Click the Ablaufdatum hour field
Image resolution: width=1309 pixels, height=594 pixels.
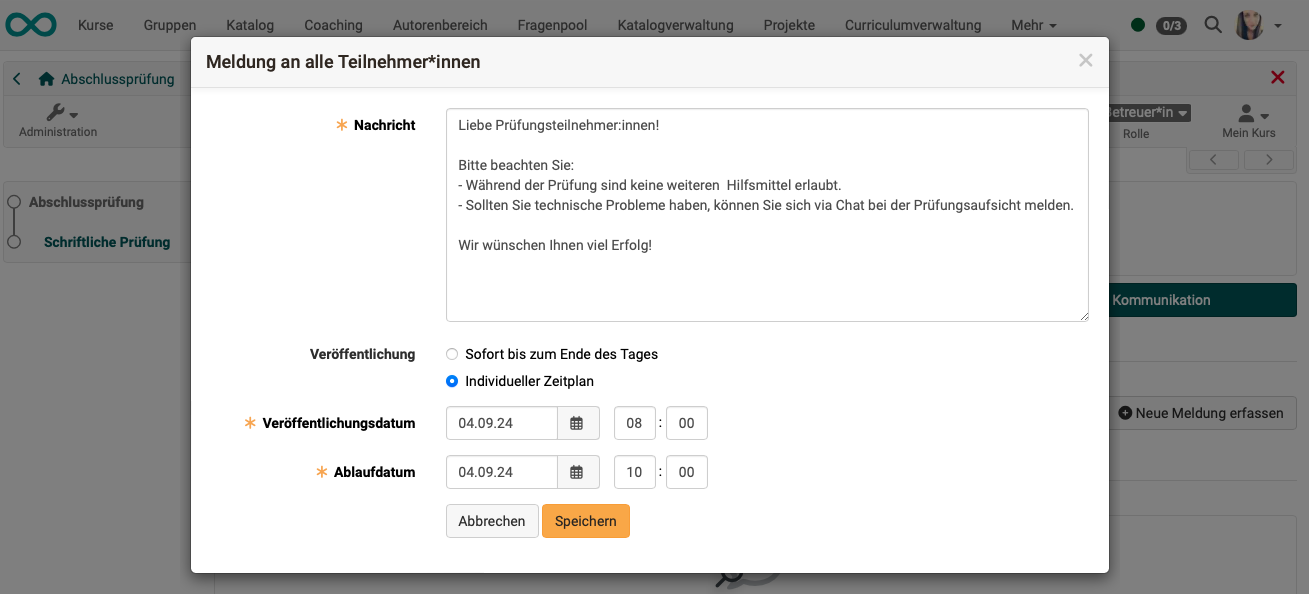tap(634, 472)
